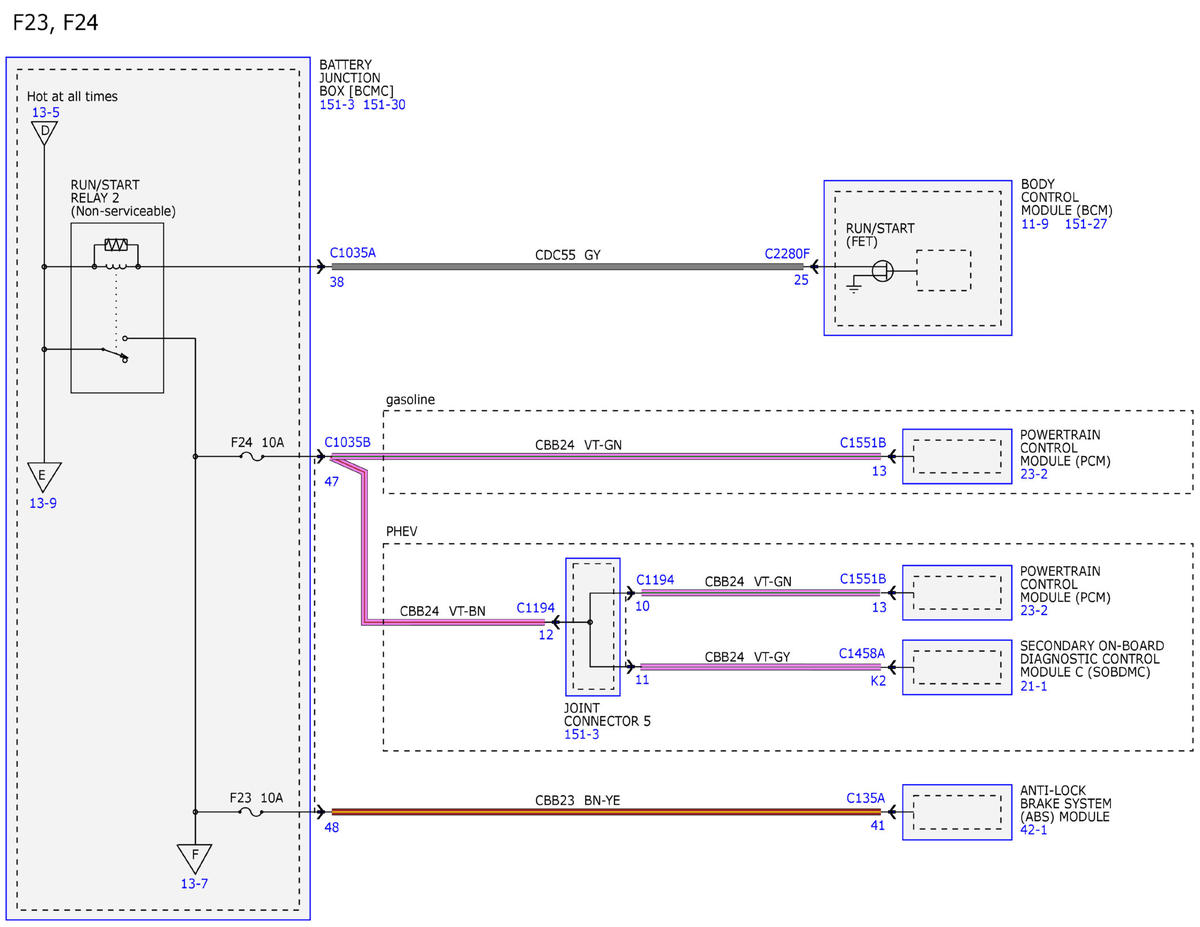Screen dimensions: 1200x927
Task: Open the C2280F connector link
Action: (x=787, y=253)
